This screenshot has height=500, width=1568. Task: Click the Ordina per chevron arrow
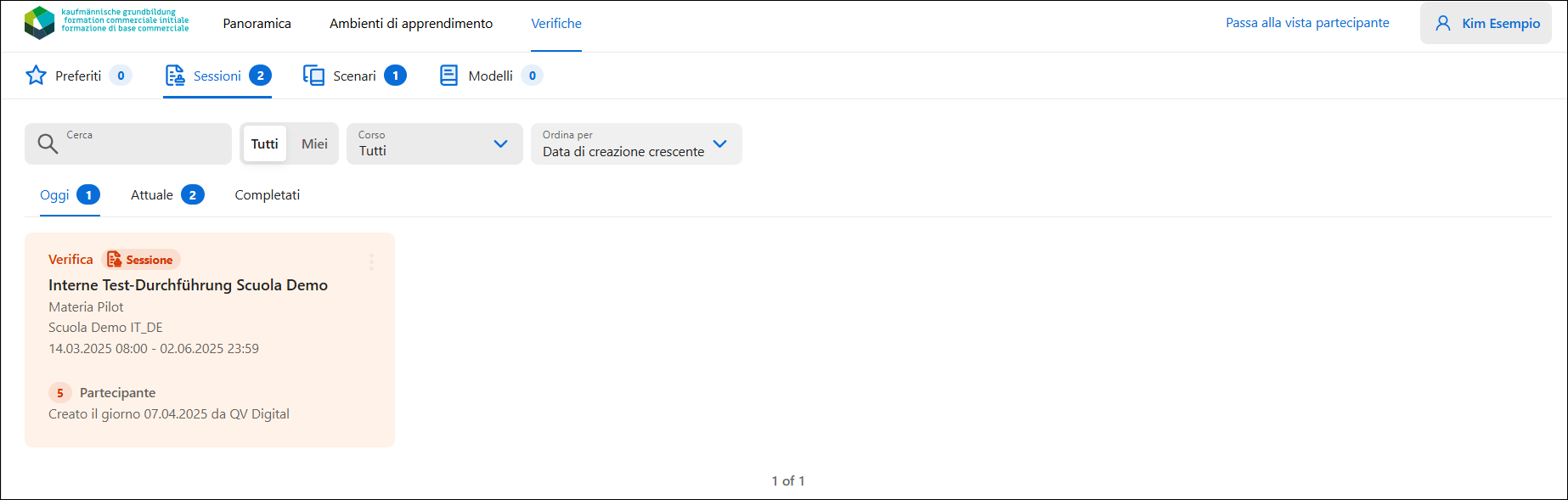(720, 143)
